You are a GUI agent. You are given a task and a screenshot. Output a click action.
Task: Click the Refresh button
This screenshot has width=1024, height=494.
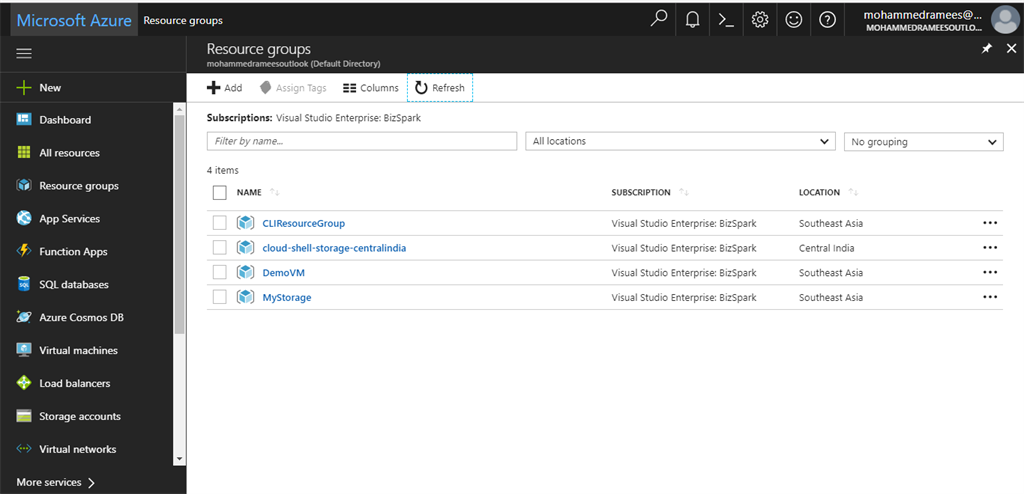point(440,88)
